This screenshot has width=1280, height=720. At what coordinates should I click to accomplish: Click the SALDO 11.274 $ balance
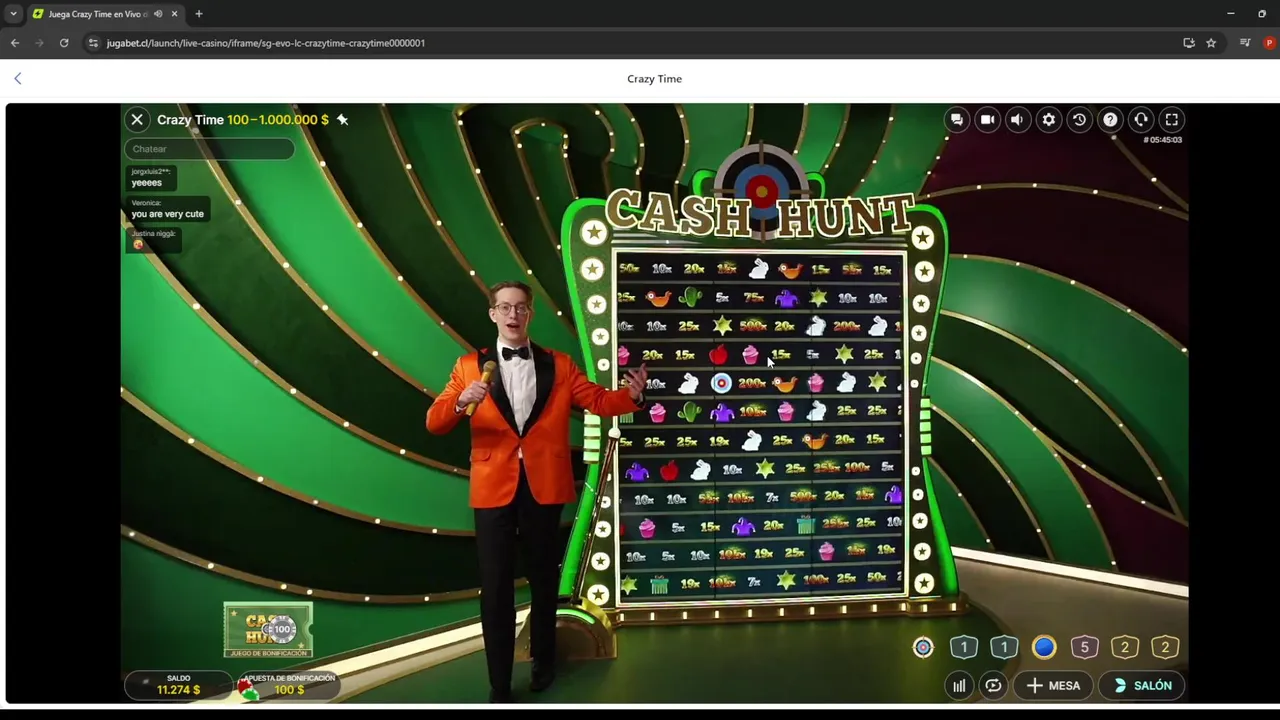pyautogui.click(x=178, y=685)
